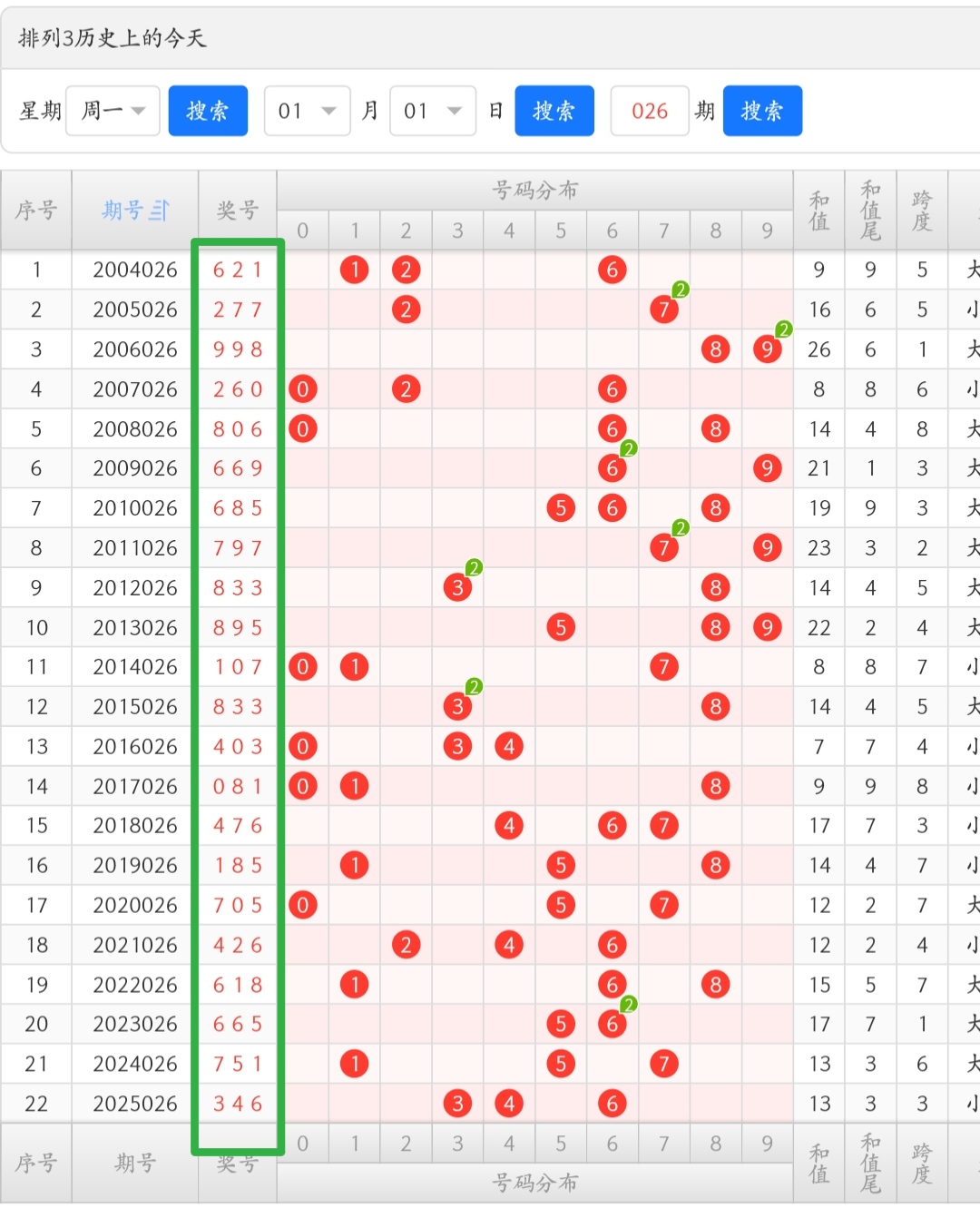Select issue number 2022026

[x=135, y=985]
